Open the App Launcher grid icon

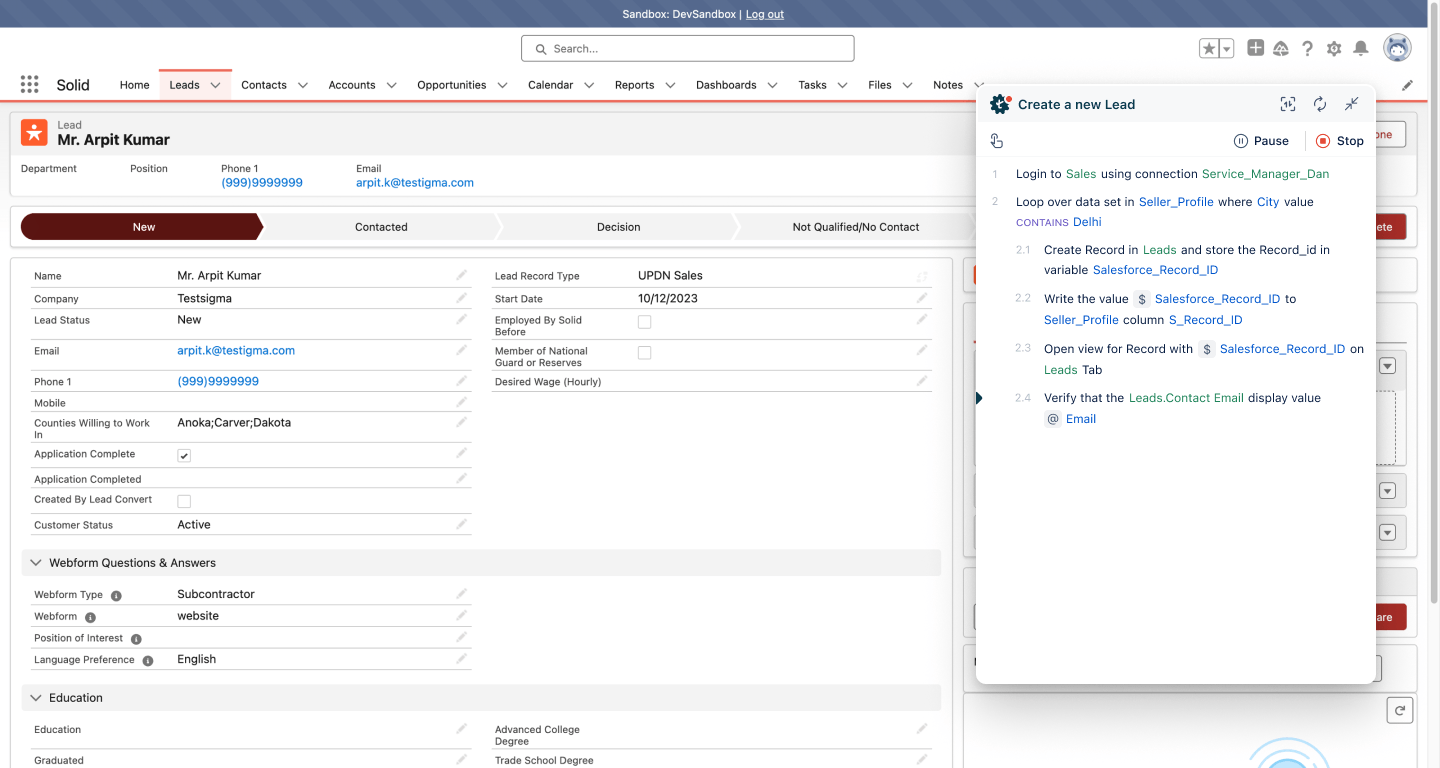tap(29, 85)
